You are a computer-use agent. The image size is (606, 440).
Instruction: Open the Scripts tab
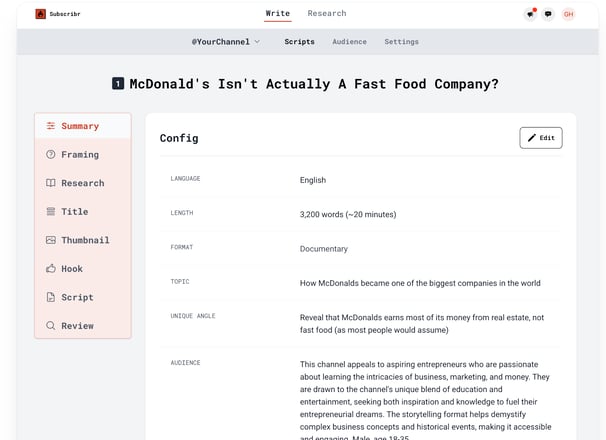[300, 42]
